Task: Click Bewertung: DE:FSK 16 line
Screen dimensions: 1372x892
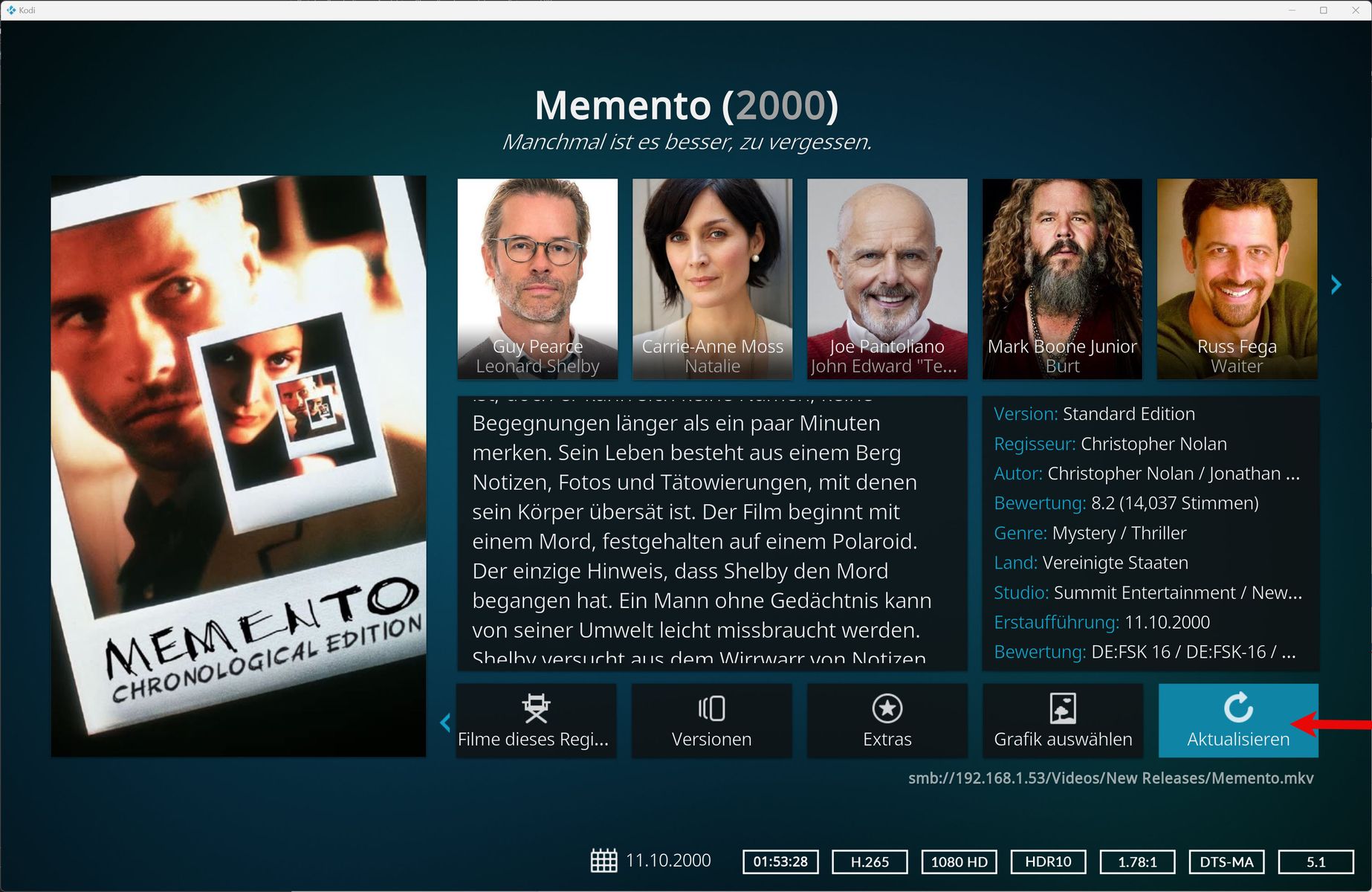Action: click(1145, 652)
